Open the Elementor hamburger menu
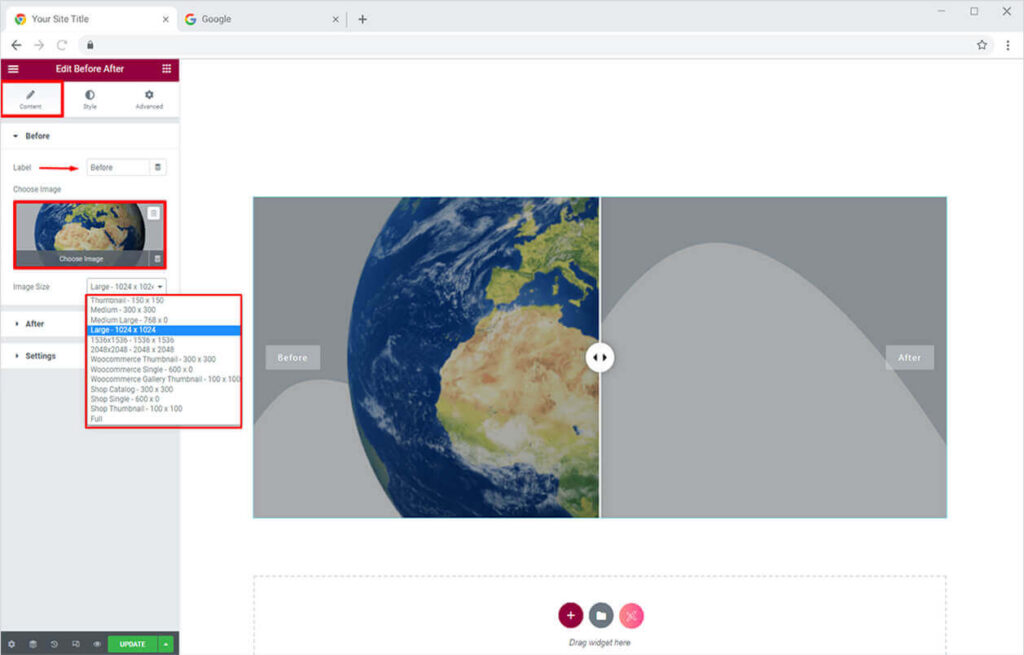 tap(13, 69)
